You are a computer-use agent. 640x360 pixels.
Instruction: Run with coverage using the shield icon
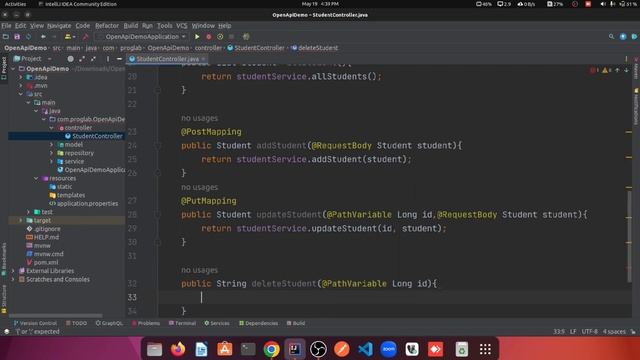point(220,37)
